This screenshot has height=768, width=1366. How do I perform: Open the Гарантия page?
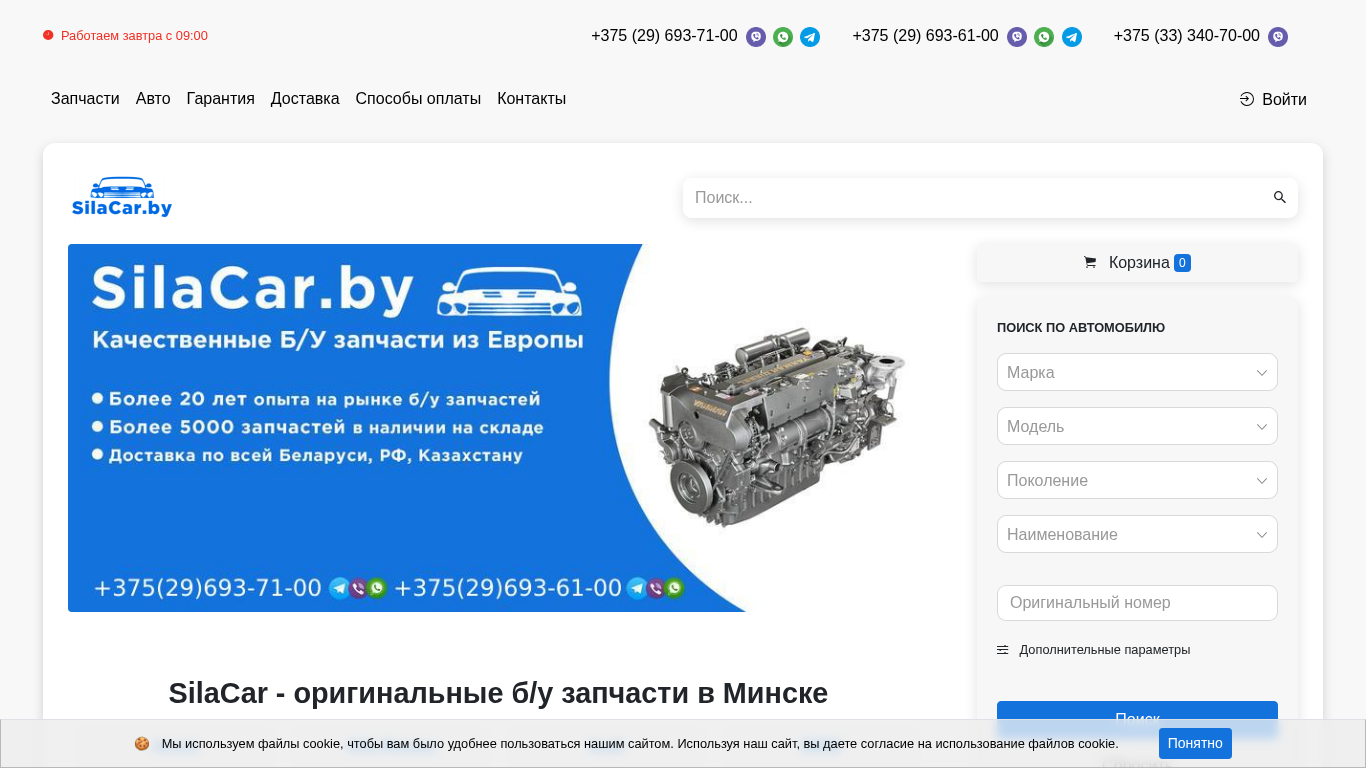pos(221,99)
